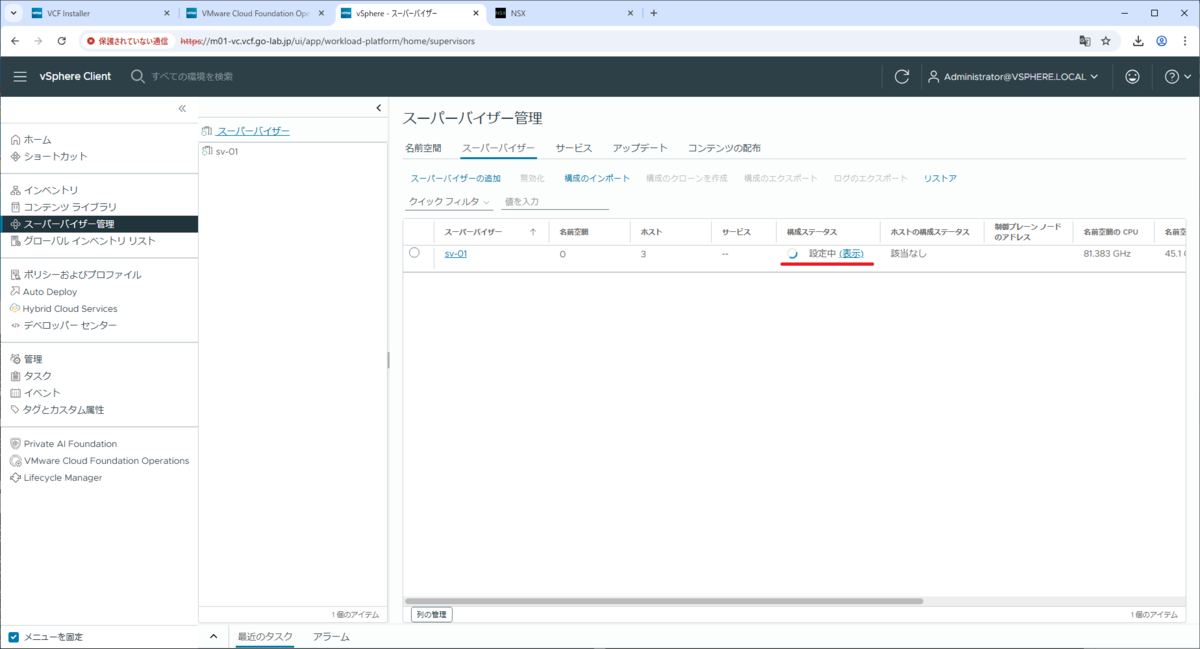This screenshot has height=649, width=1200.
Task: Click スーパーバイザーの追加 action link
Action: coord(456,178)
